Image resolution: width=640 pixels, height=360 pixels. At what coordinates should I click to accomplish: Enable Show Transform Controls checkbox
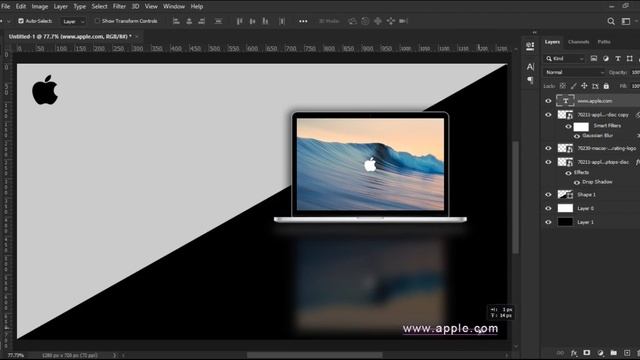click(x=97, y=21)
